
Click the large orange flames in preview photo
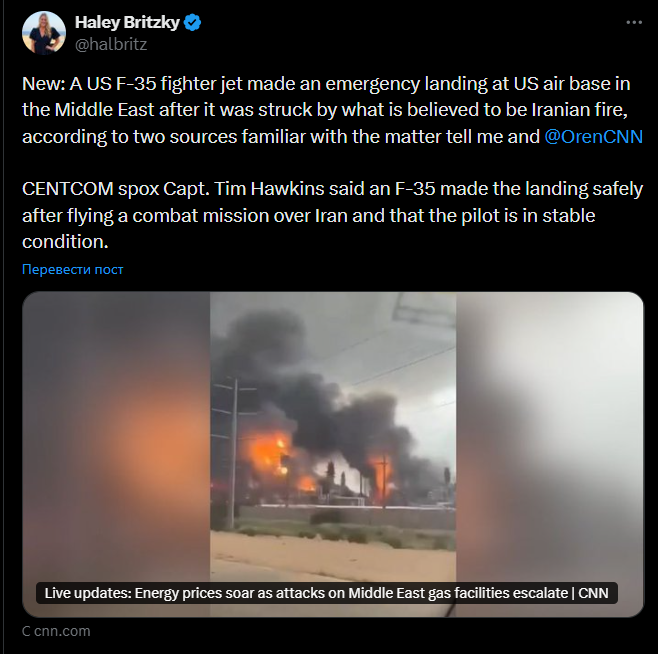(269, 454)
